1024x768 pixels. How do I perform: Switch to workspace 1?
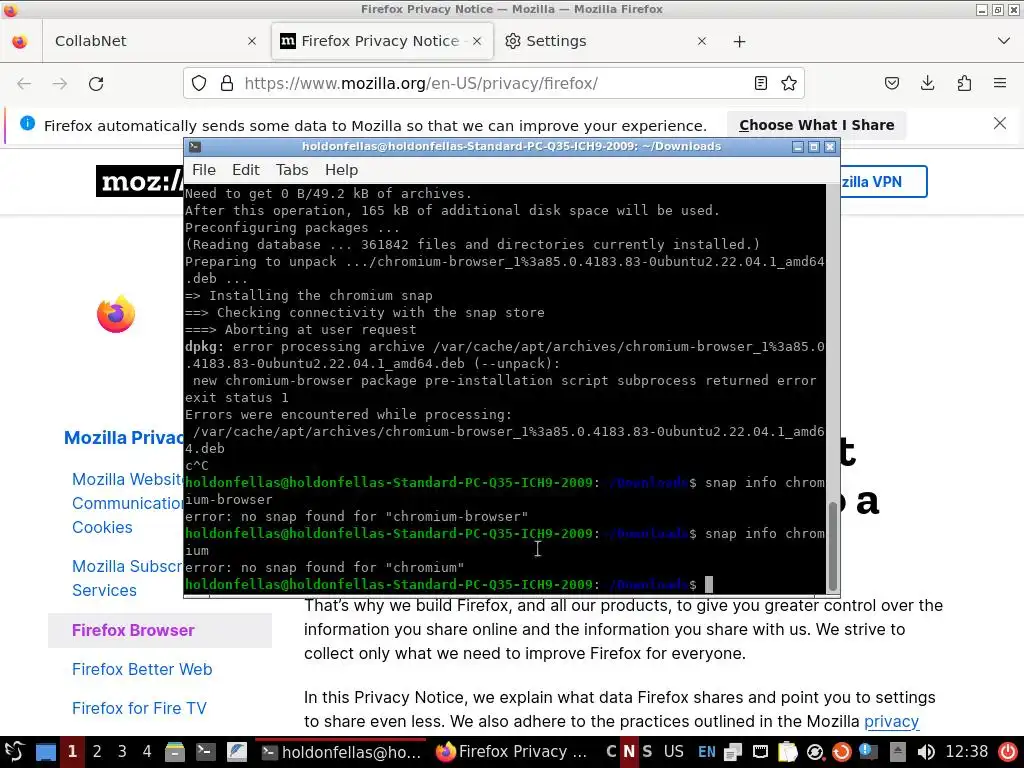coord(72,752)
